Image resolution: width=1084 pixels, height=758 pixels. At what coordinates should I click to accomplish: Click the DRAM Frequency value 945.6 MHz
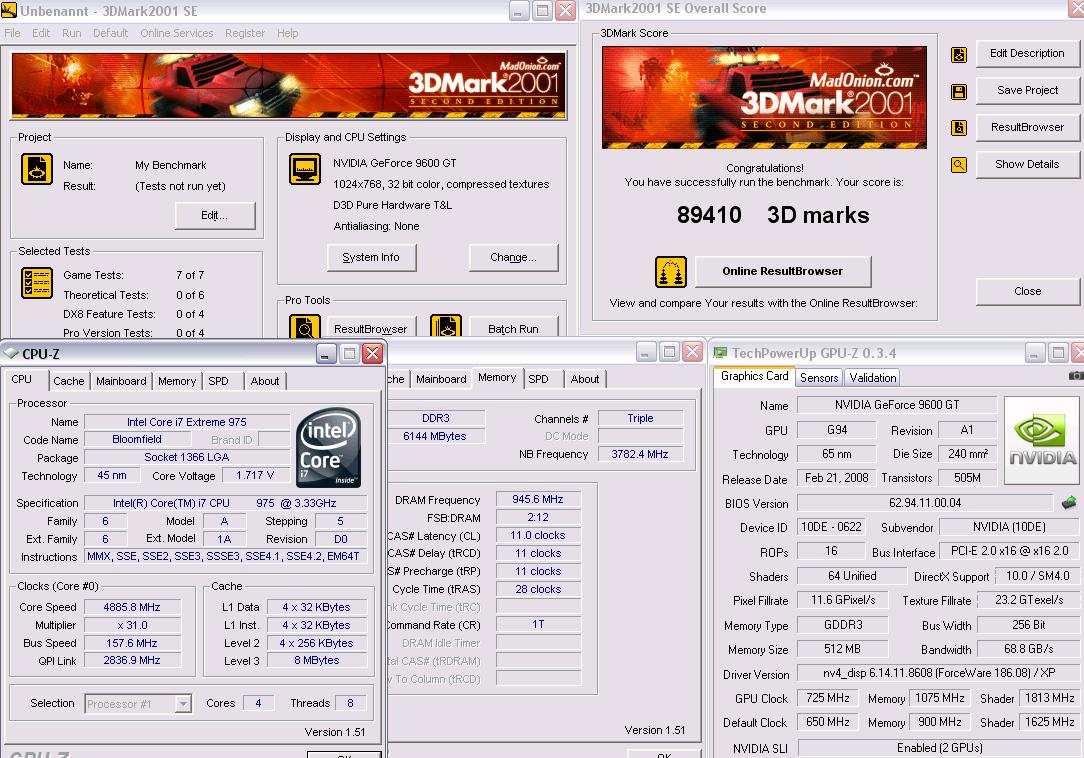click(538, 499)
